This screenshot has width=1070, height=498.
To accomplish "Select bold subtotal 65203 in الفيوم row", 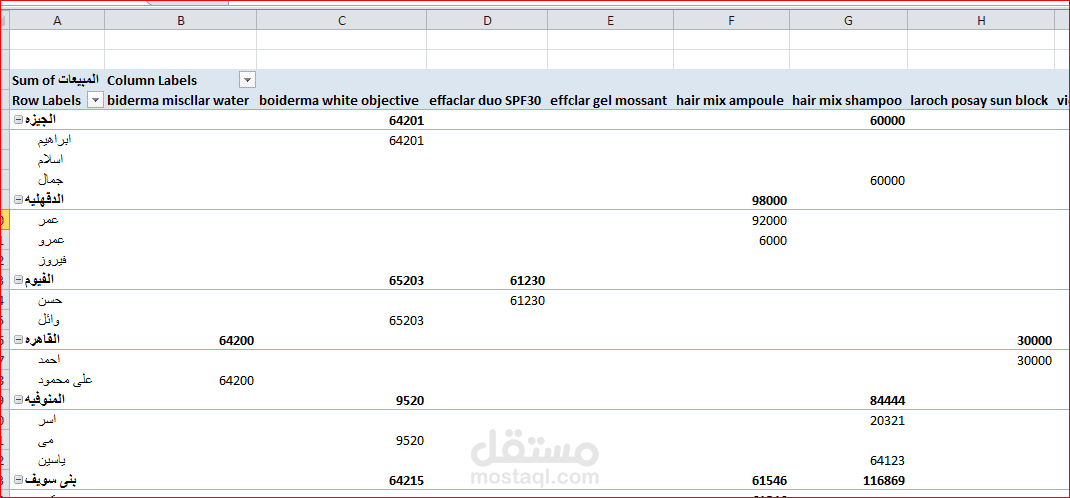I will click(x=407, y=280).
